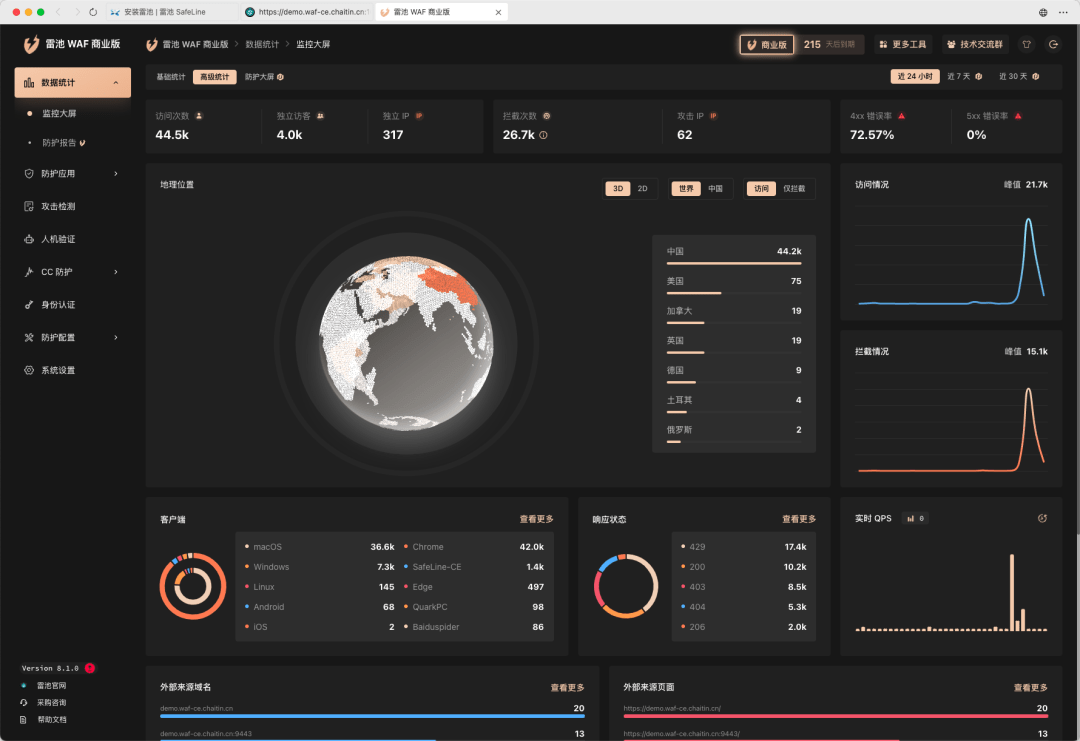
Task: Show 仅拦截 data on map
Action: [794, 189]
